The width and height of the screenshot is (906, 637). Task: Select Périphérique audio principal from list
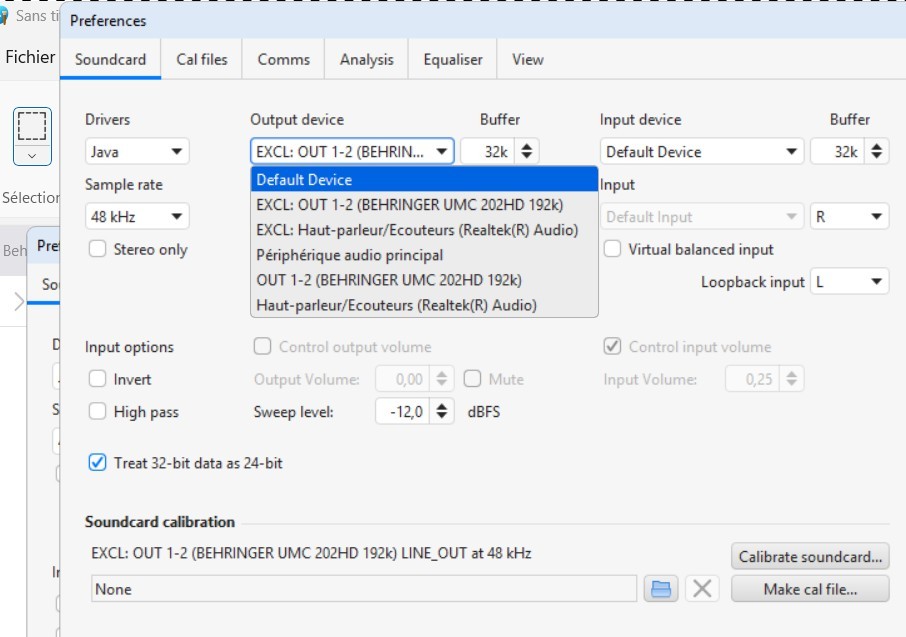[x=349, y=255]
